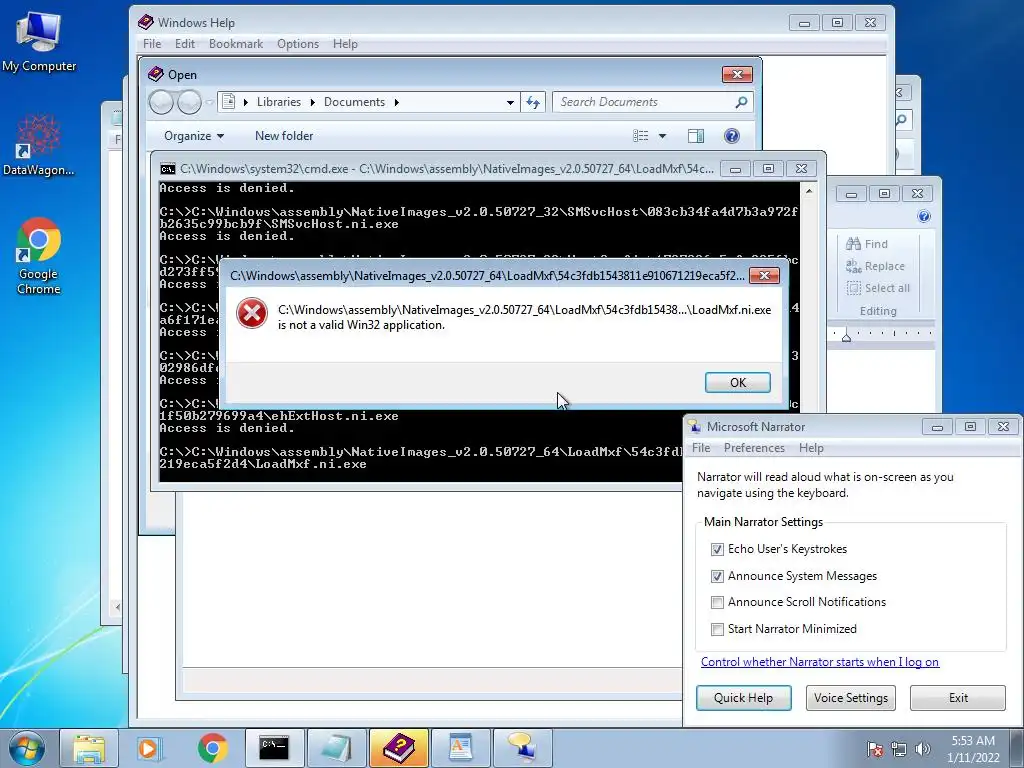
Task: Toggle Announce System Messages checkbox
Action: 717,576
